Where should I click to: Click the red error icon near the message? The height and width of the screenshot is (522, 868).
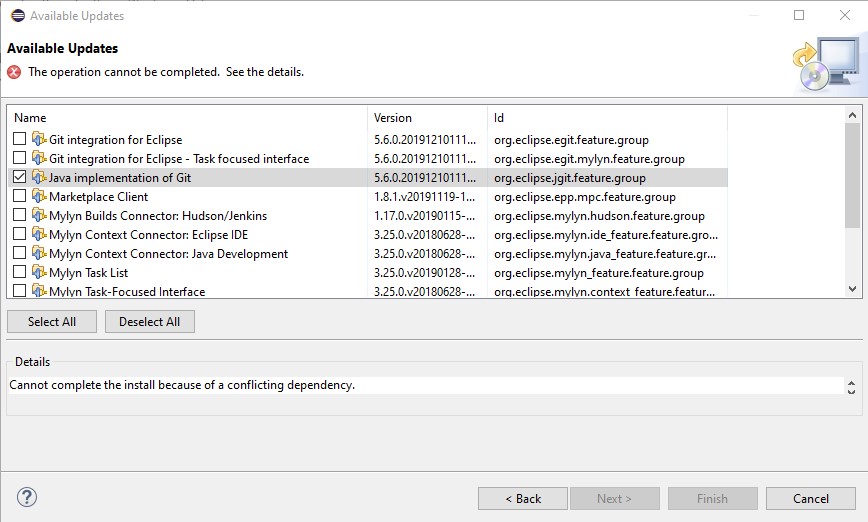(14, 72)
